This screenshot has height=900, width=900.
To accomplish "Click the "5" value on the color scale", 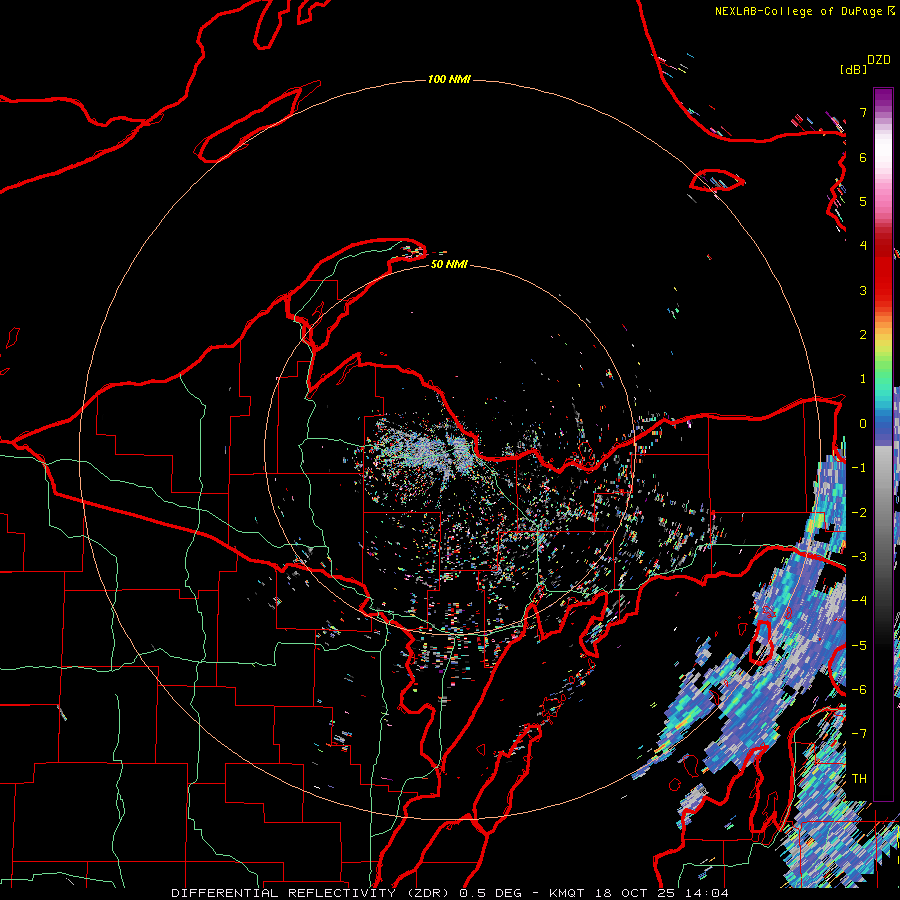I will [863, 201].
